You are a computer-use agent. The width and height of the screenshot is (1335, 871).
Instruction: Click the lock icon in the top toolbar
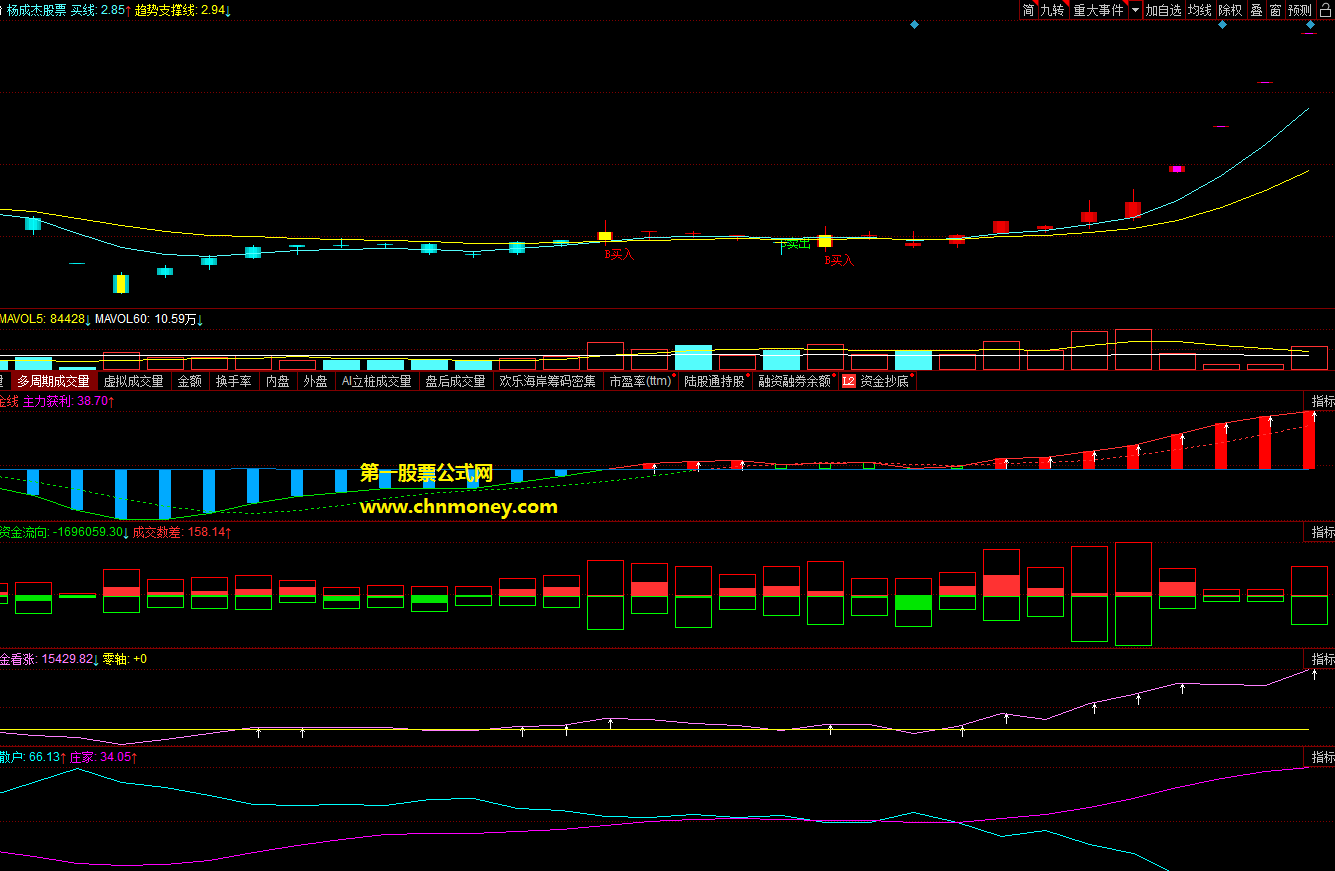coord(1325,10)
